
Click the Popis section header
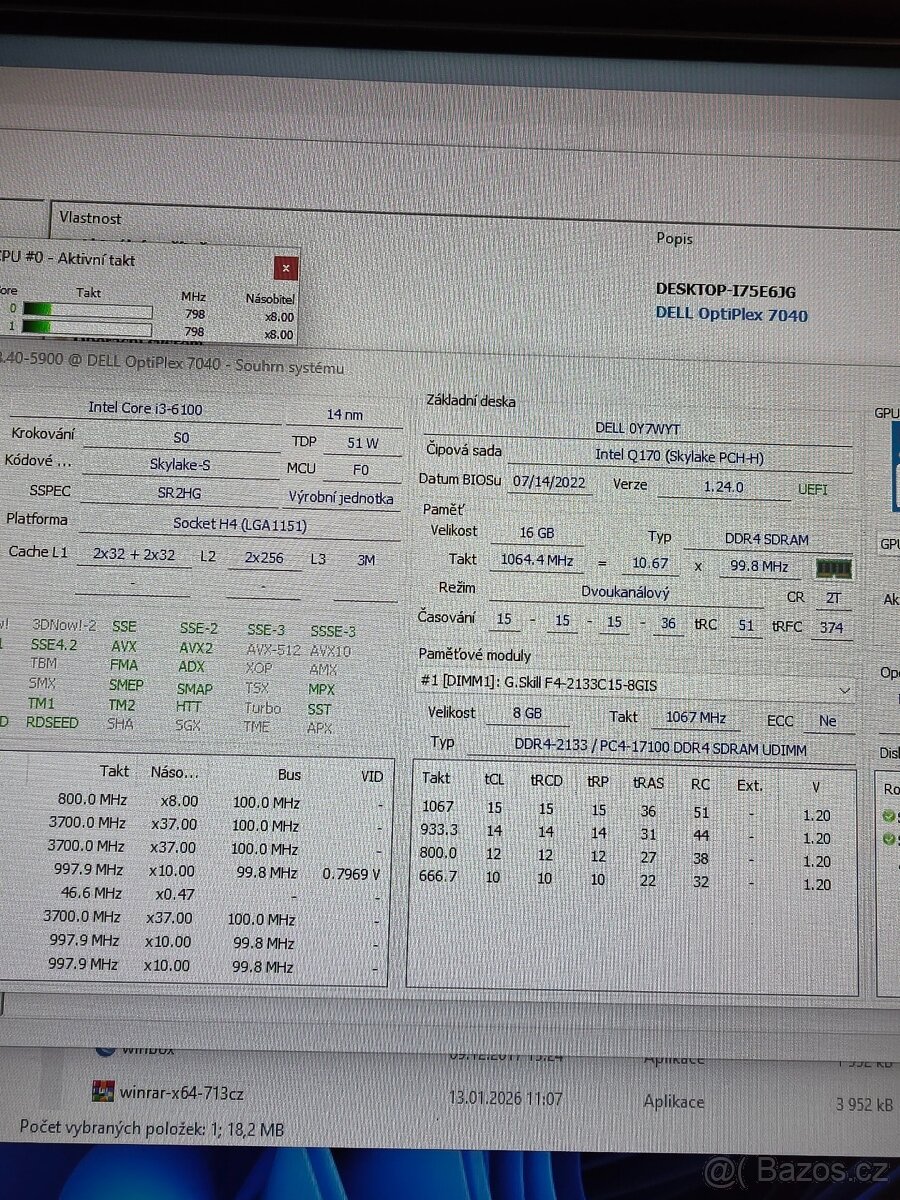(x=675, y=239)
